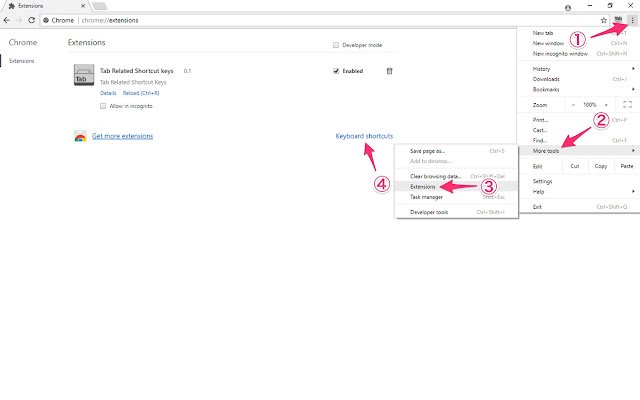The height and width of the screenshot is (400, 640).
Task: Tick the Allow in incognito checkbox
Action: 103,106
